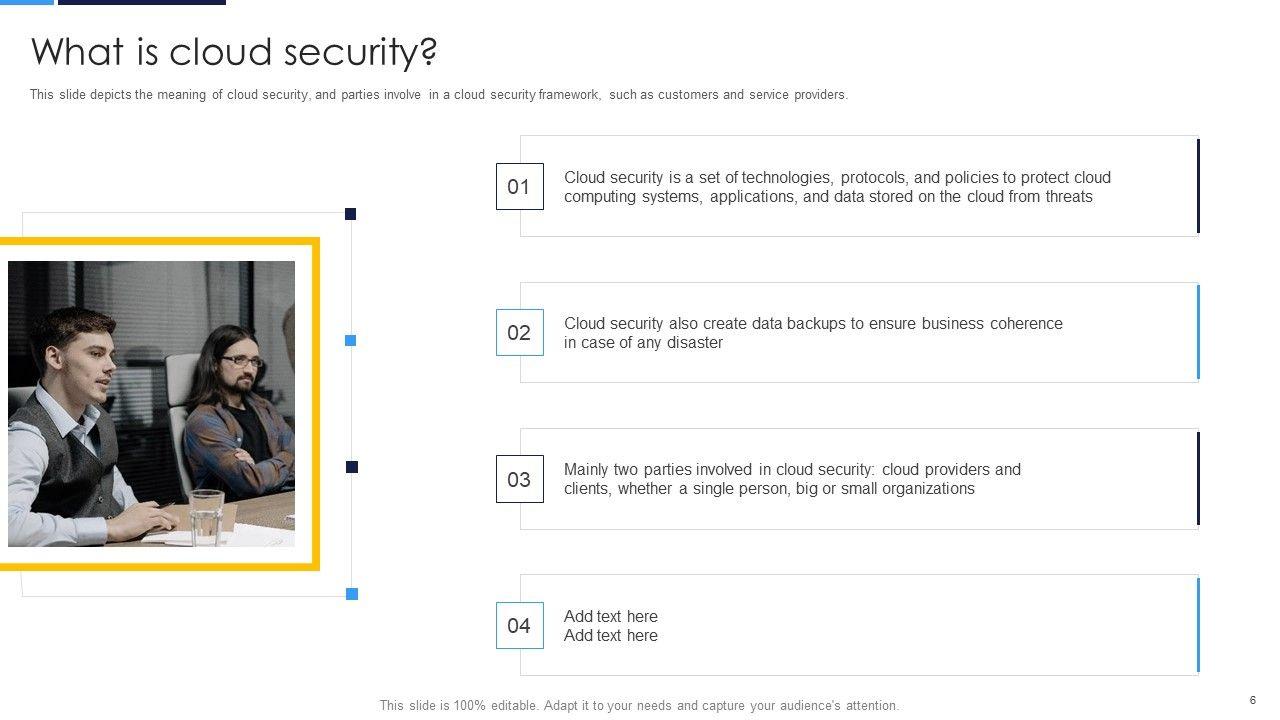Image resolution: width=1280 pixels, height=720 pixels.
Task: Click the text about two parties involved
Action: click(792, 479)
